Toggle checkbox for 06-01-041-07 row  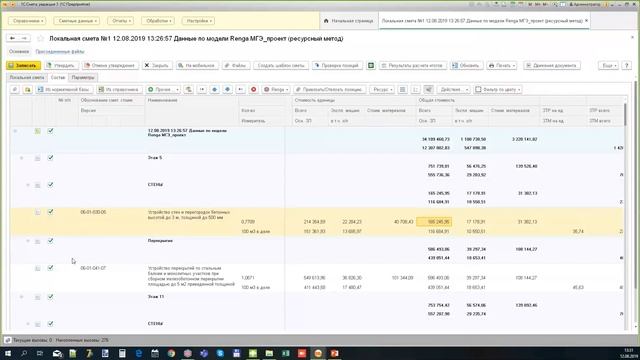pos(51,268)
